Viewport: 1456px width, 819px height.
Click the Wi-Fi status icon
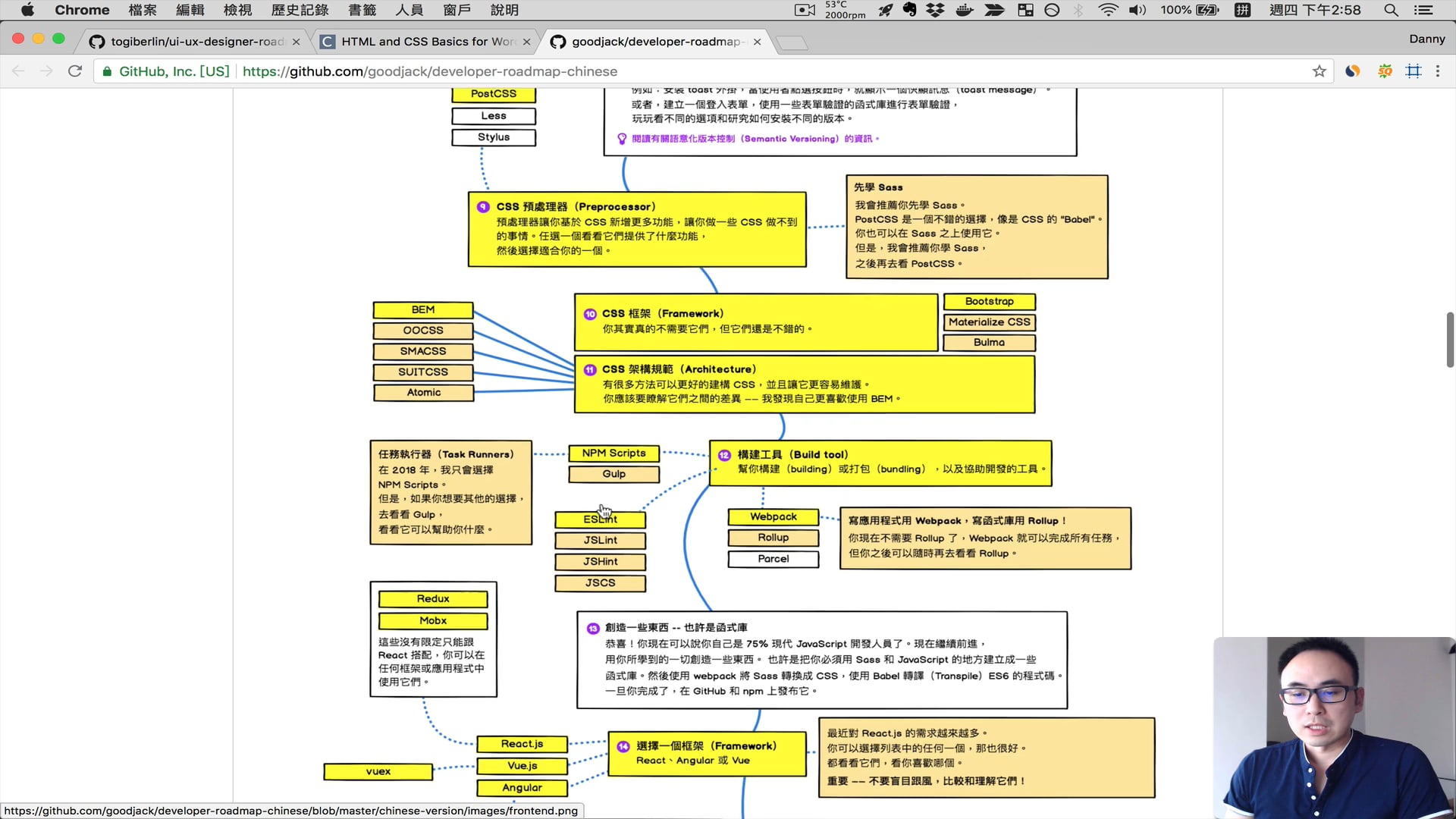pos(1108,10)
